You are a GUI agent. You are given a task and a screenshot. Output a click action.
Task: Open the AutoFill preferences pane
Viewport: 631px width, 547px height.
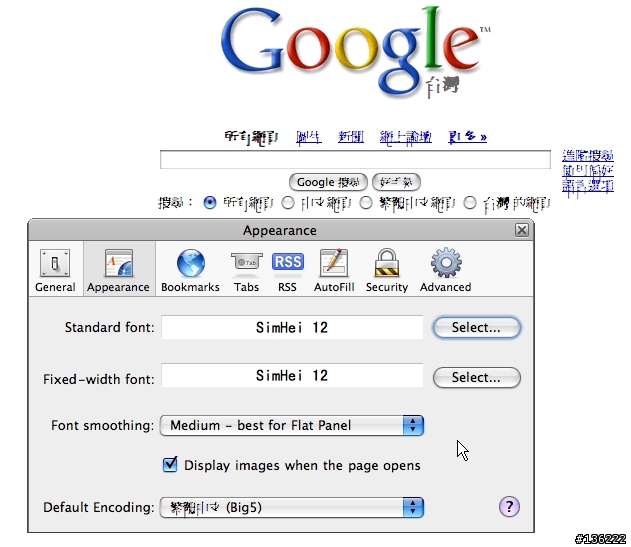334,270
